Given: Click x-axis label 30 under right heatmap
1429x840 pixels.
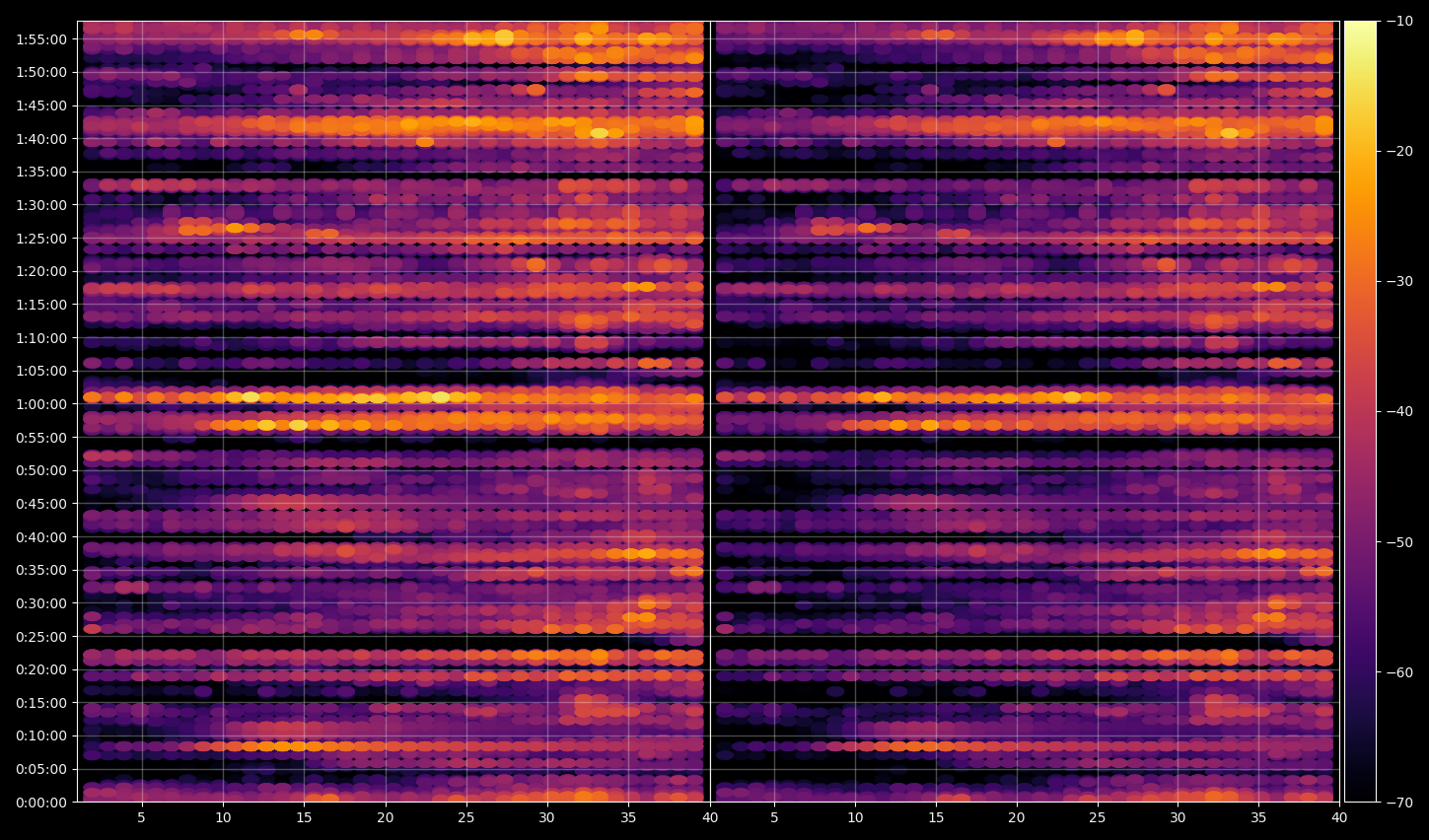Looking at the screenshot, I should [x=1179, y=817].
